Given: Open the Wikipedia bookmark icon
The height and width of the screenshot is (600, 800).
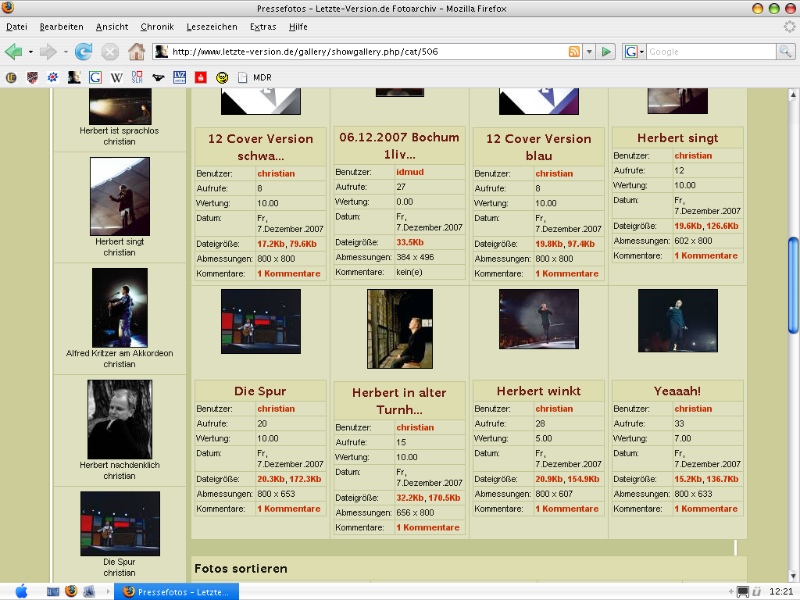Looking at the screenshot, I should coord(116,77).
